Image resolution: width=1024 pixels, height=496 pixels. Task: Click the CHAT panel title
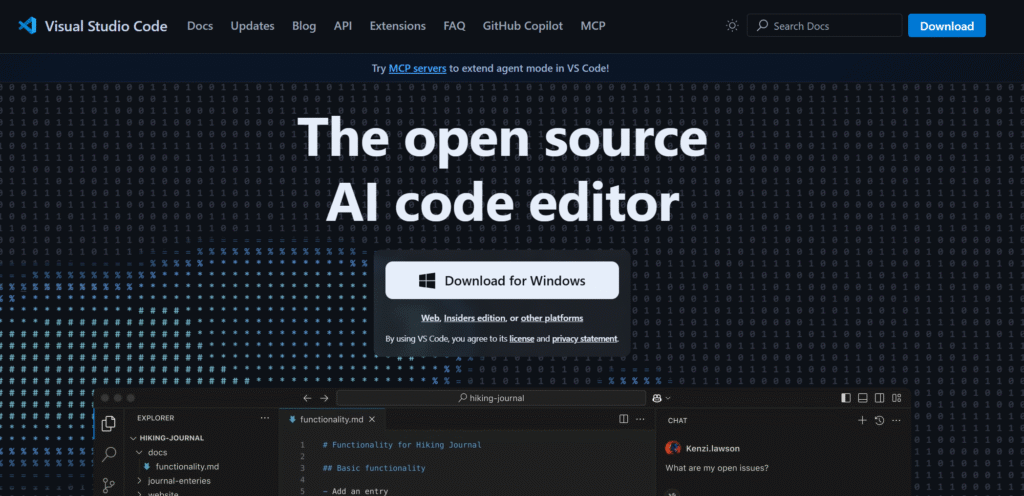[677, 421]
